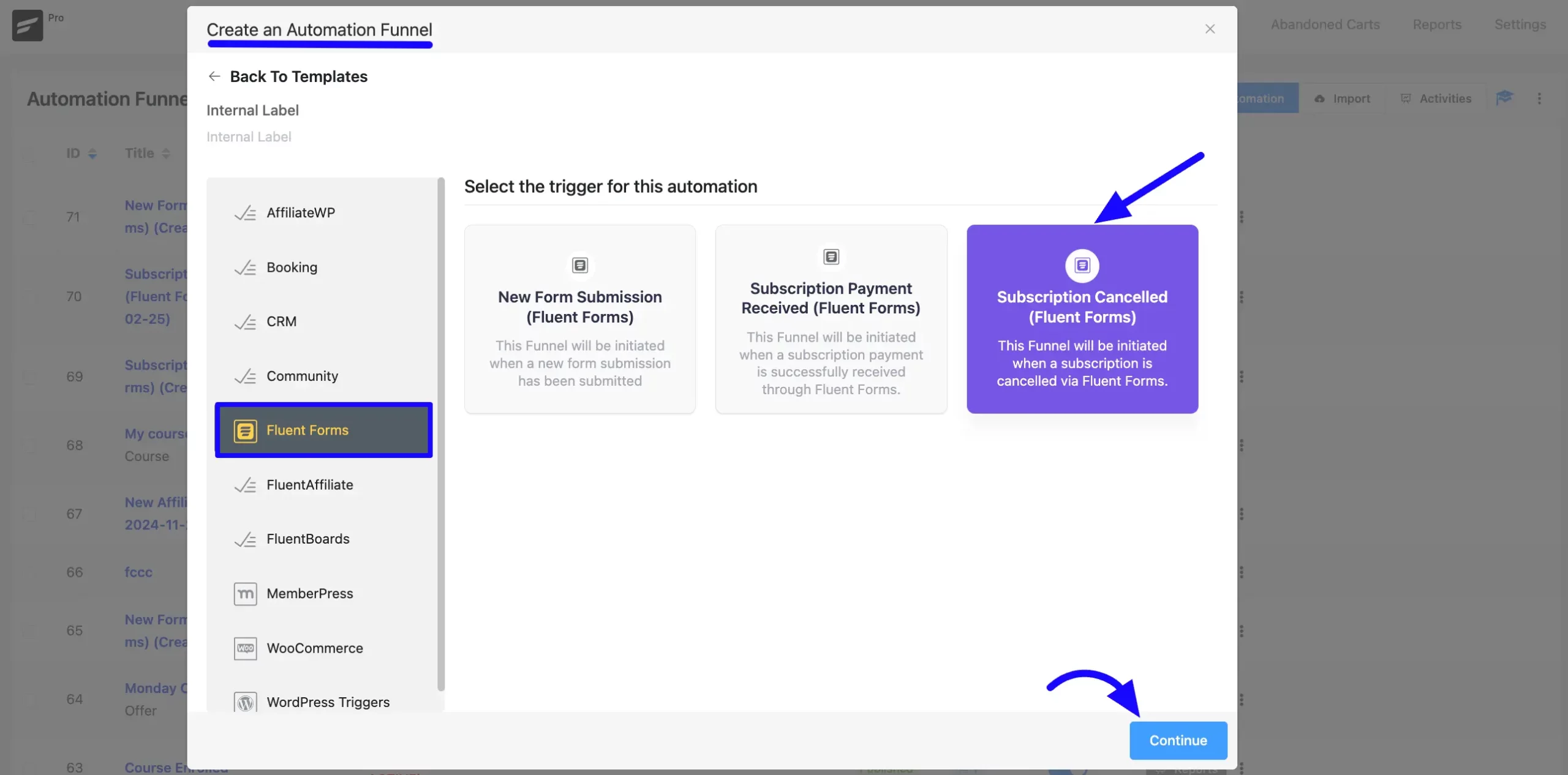
Task: Select the FluentAffiliate trigger category
Action: click(323, 485)
